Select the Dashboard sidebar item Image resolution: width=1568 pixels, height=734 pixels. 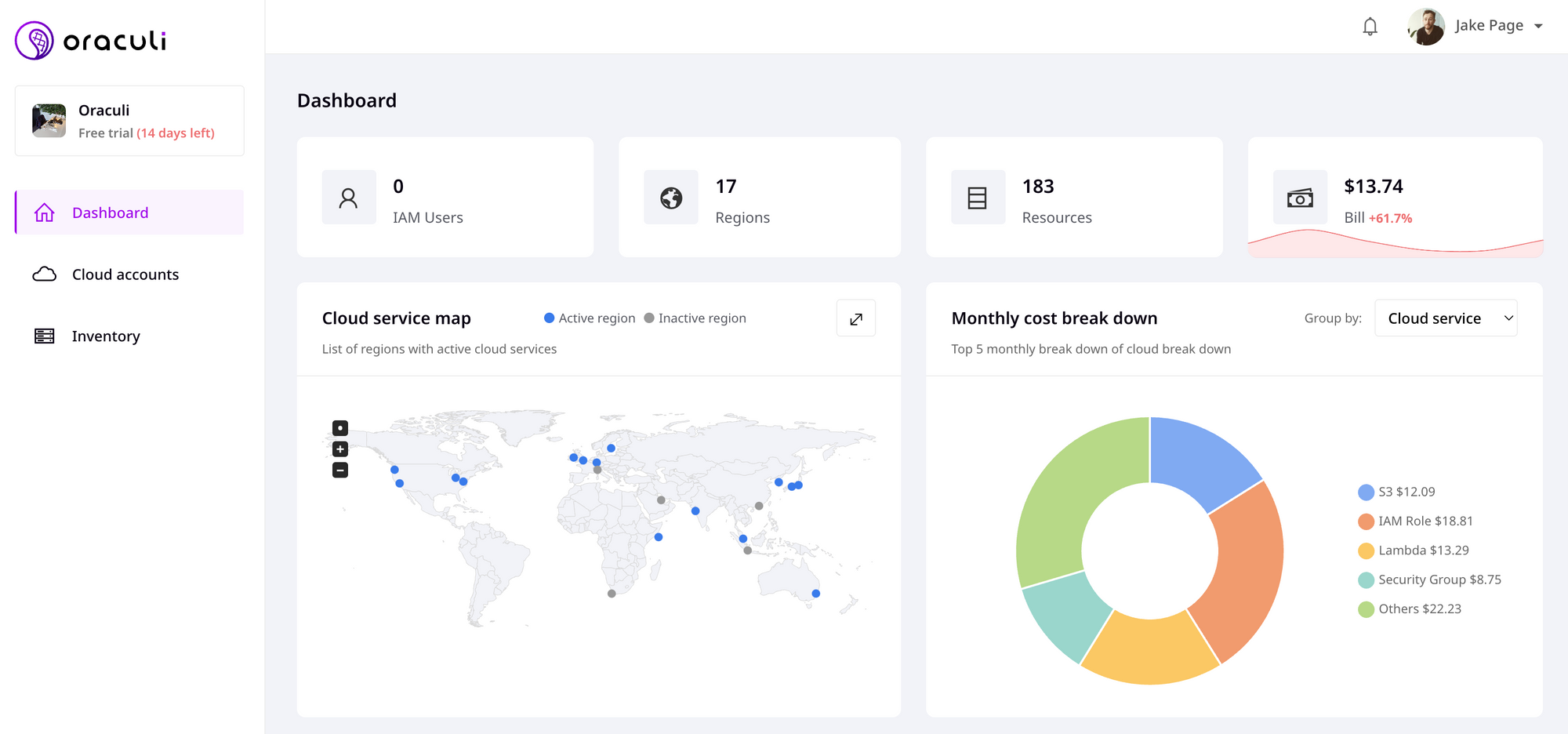click(x=129, y=213)
